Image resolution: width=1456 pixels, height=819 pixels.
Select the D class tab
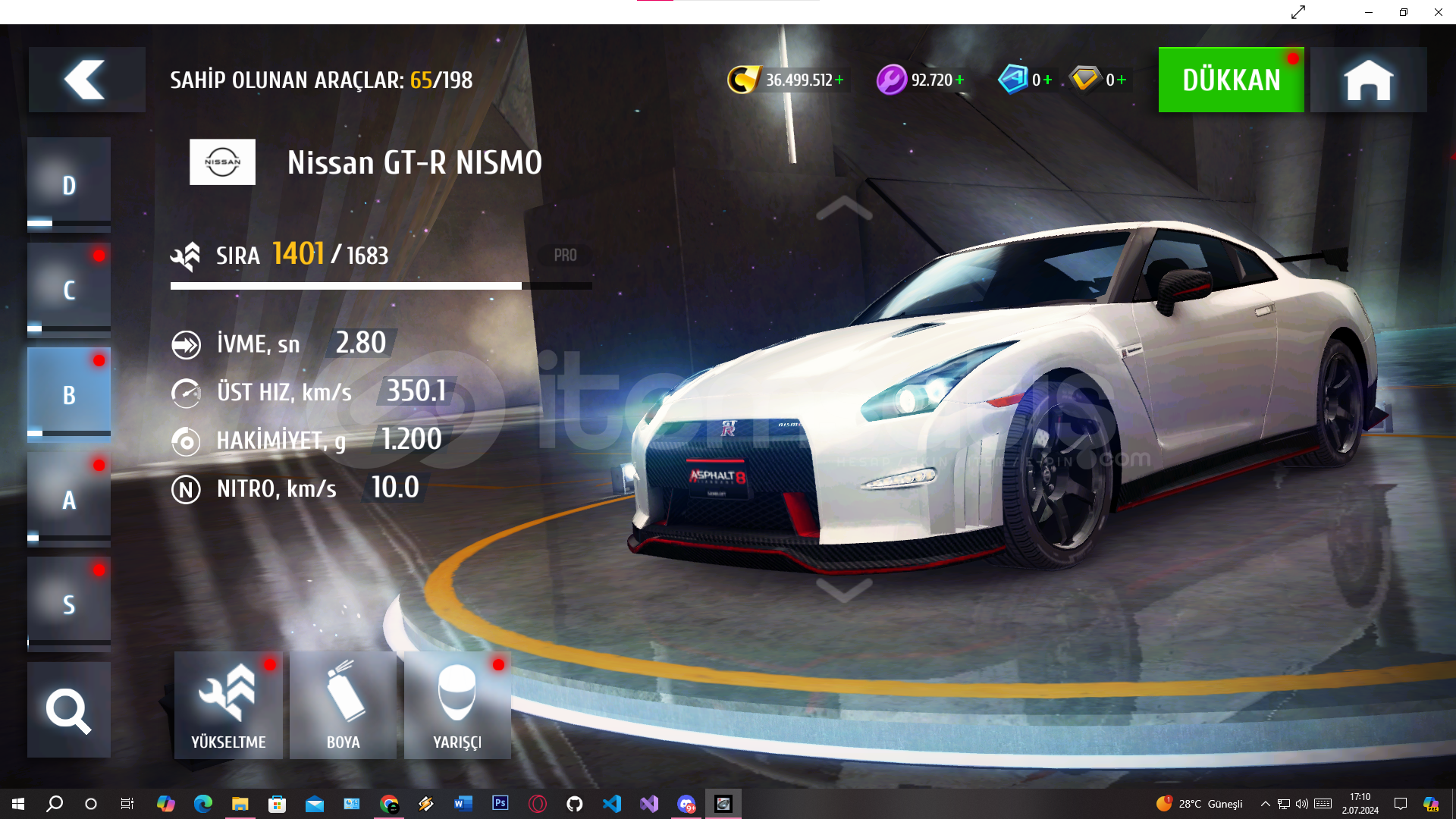pos(69,184)
